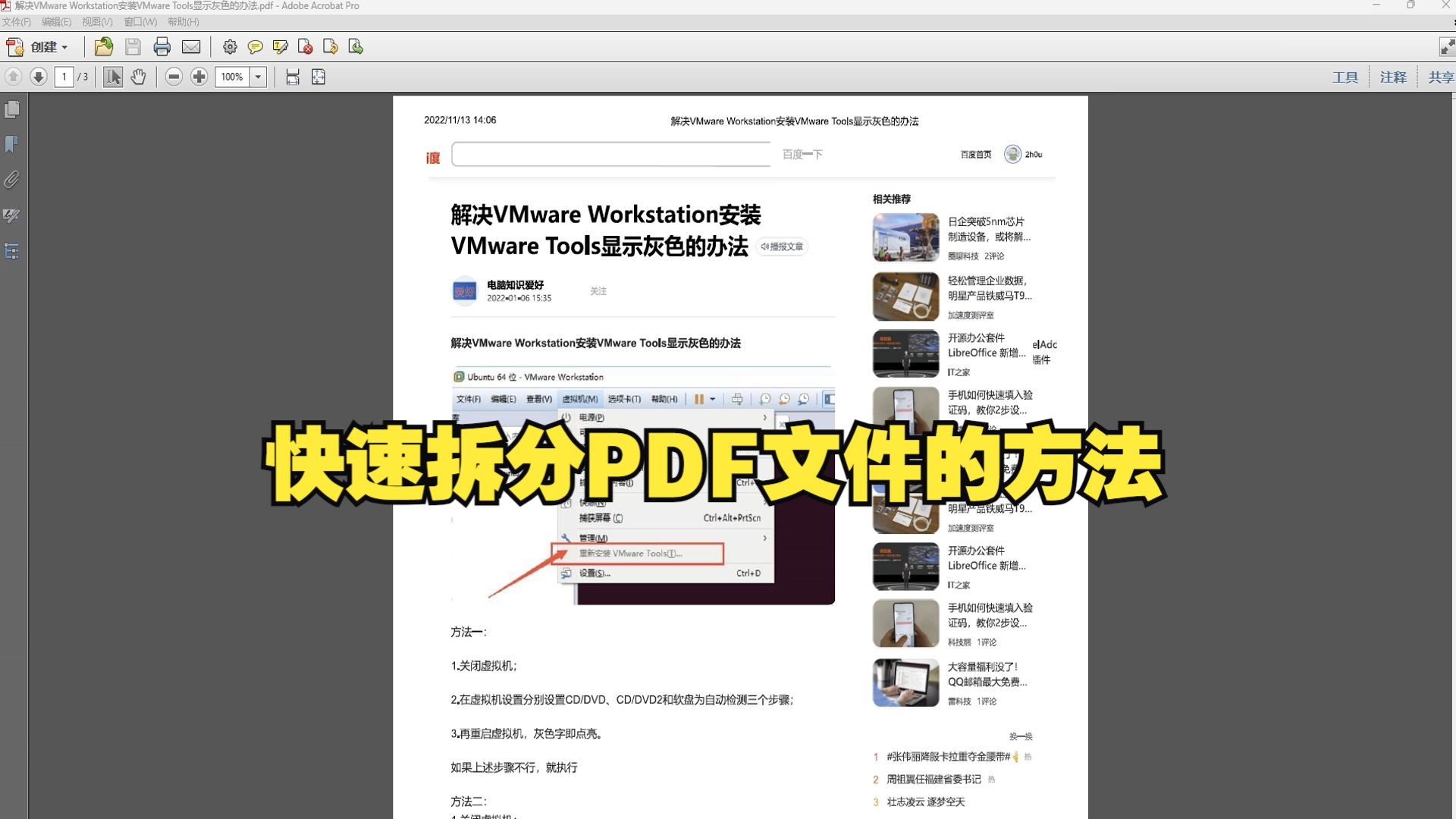Open the zoom percentage dropdown
The height and width of the screenshot is (819, 1456).
pyautogui.click(x=259, y=76)
